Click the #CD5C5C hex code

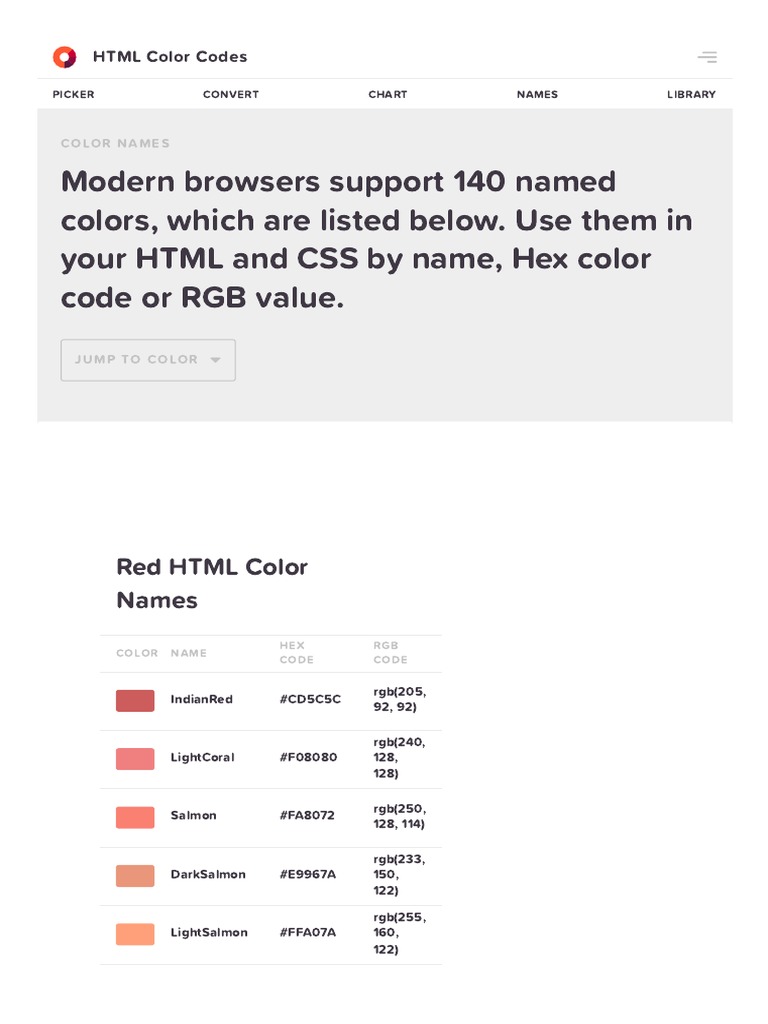click(x=310, y=699)
